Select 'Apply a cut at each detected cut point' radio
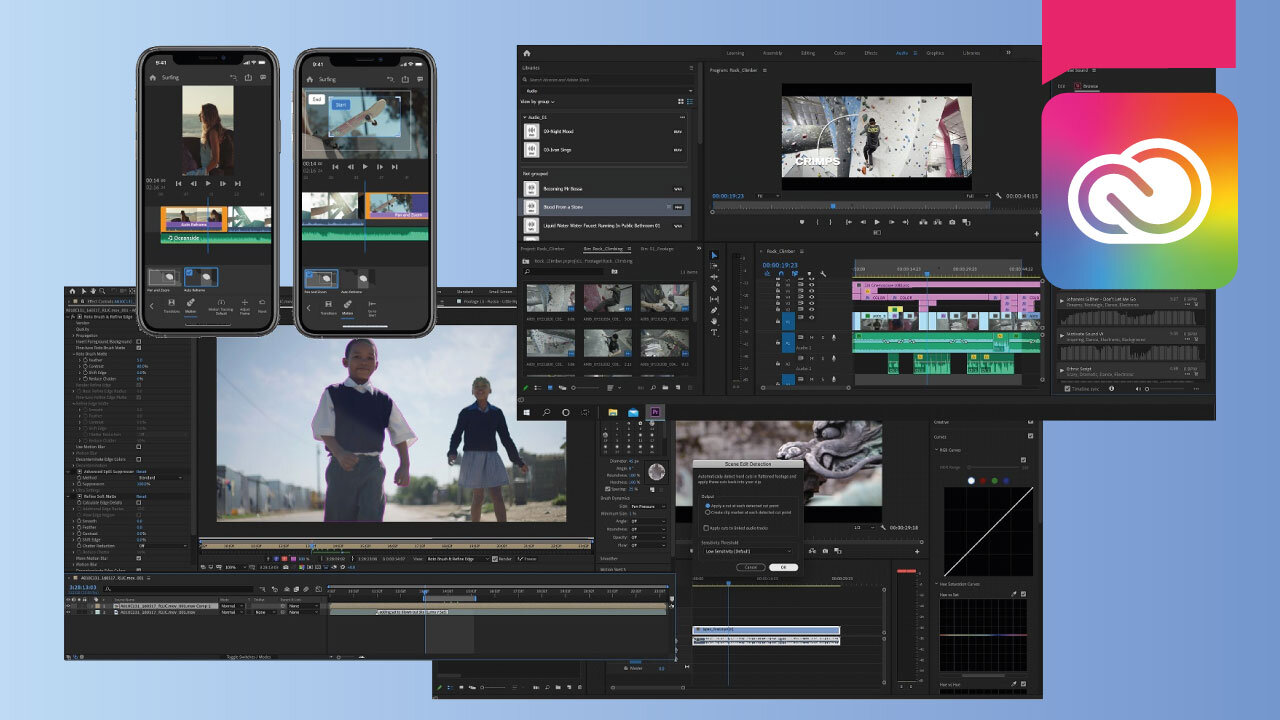The image size is (1280, 720). (x=708, y=505)
